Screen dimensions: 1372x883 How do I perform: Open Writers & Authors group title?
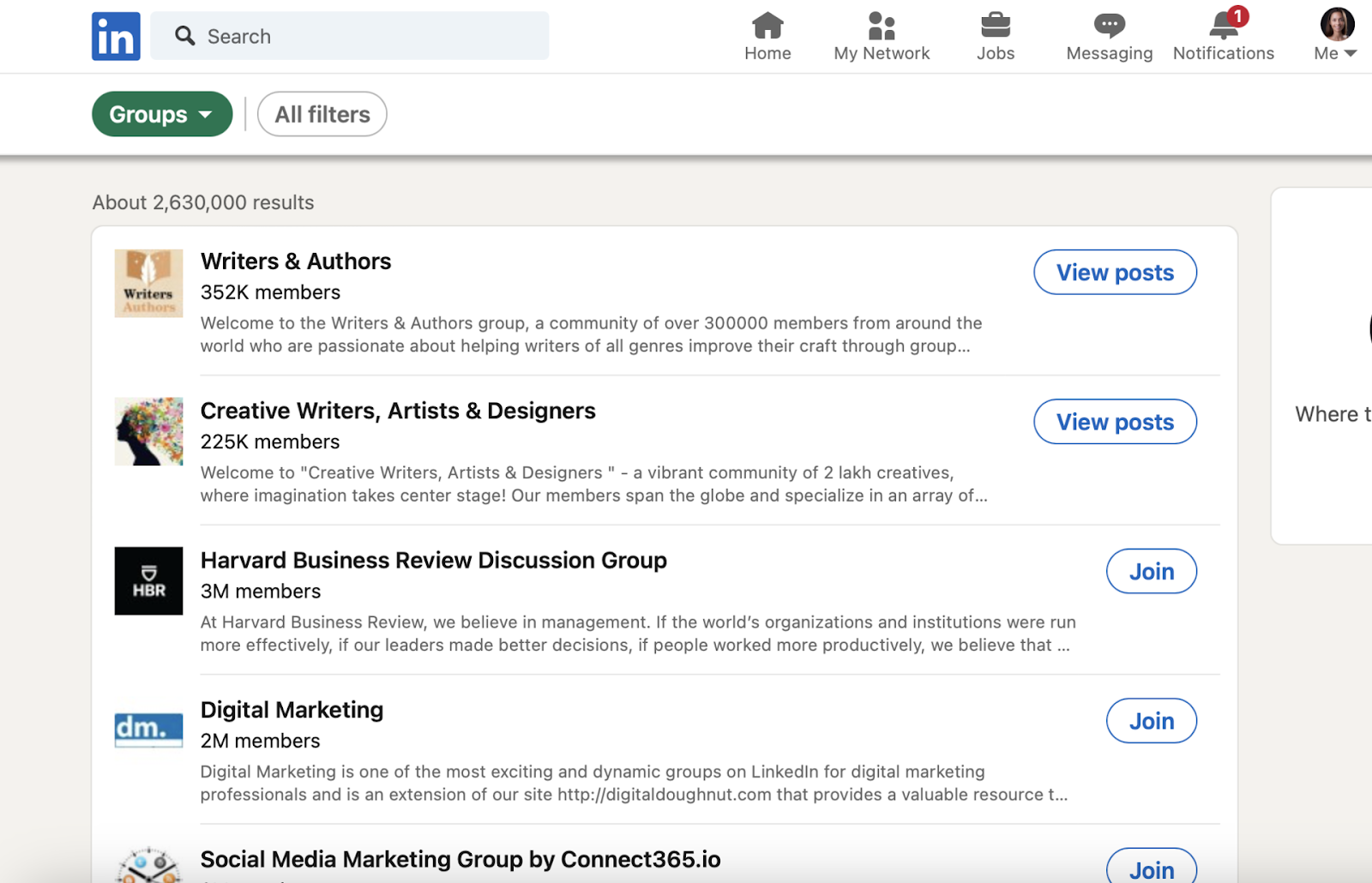[296, 261]
